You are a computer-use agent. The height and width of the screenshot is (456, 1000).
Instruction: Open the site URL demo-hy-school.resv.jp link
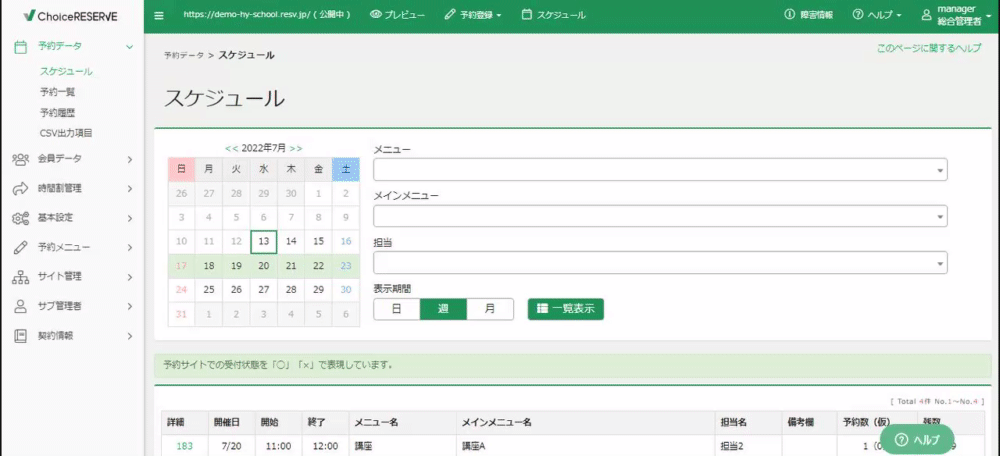tap(267, 15)
